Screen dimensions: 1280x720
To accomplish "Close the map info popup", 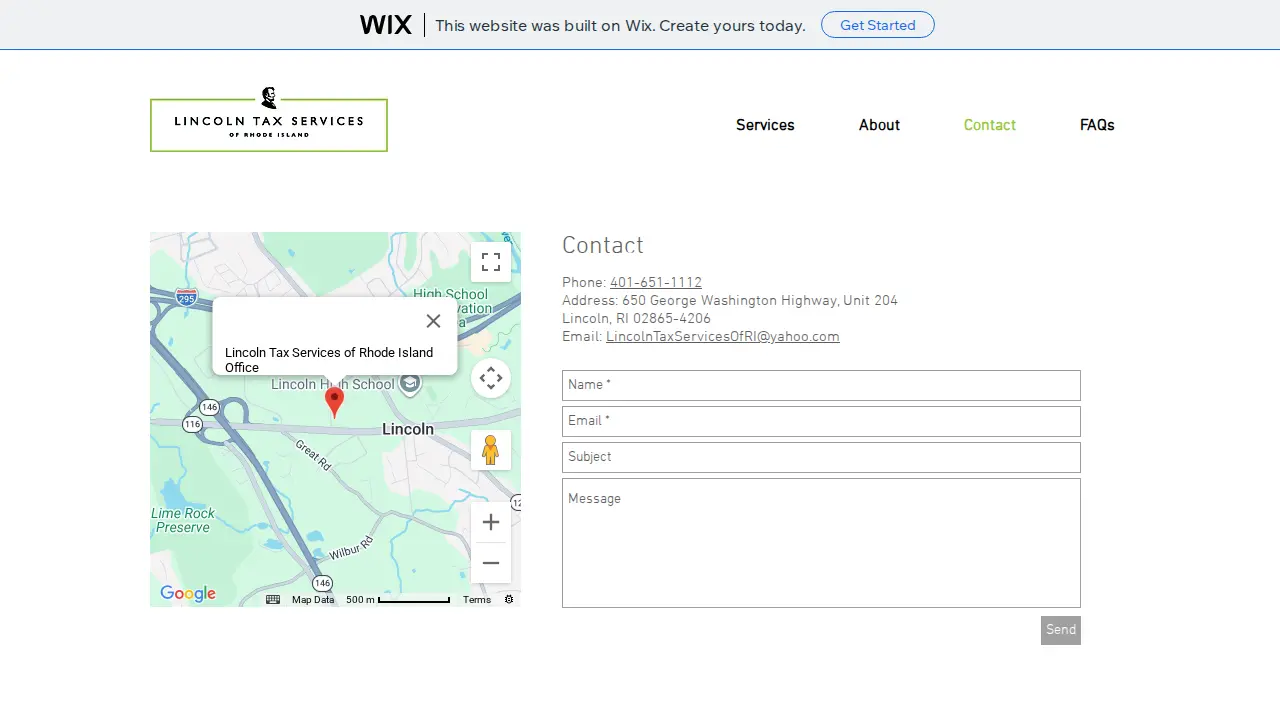I will tap(433, 321).
